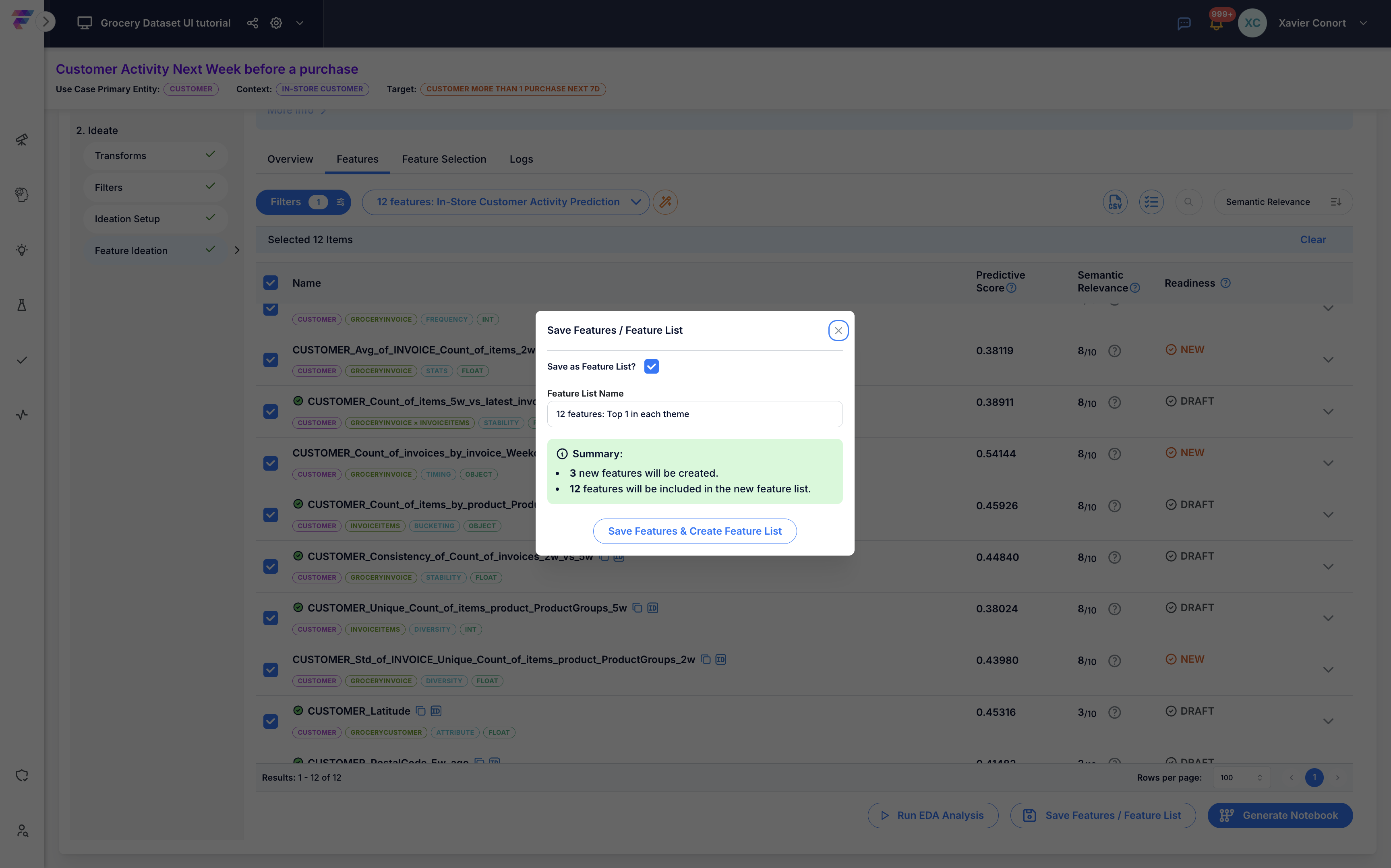This screenshot has height=868, width=1391.
Task: Switch to the Feature Selection tab
Action: 444,159
